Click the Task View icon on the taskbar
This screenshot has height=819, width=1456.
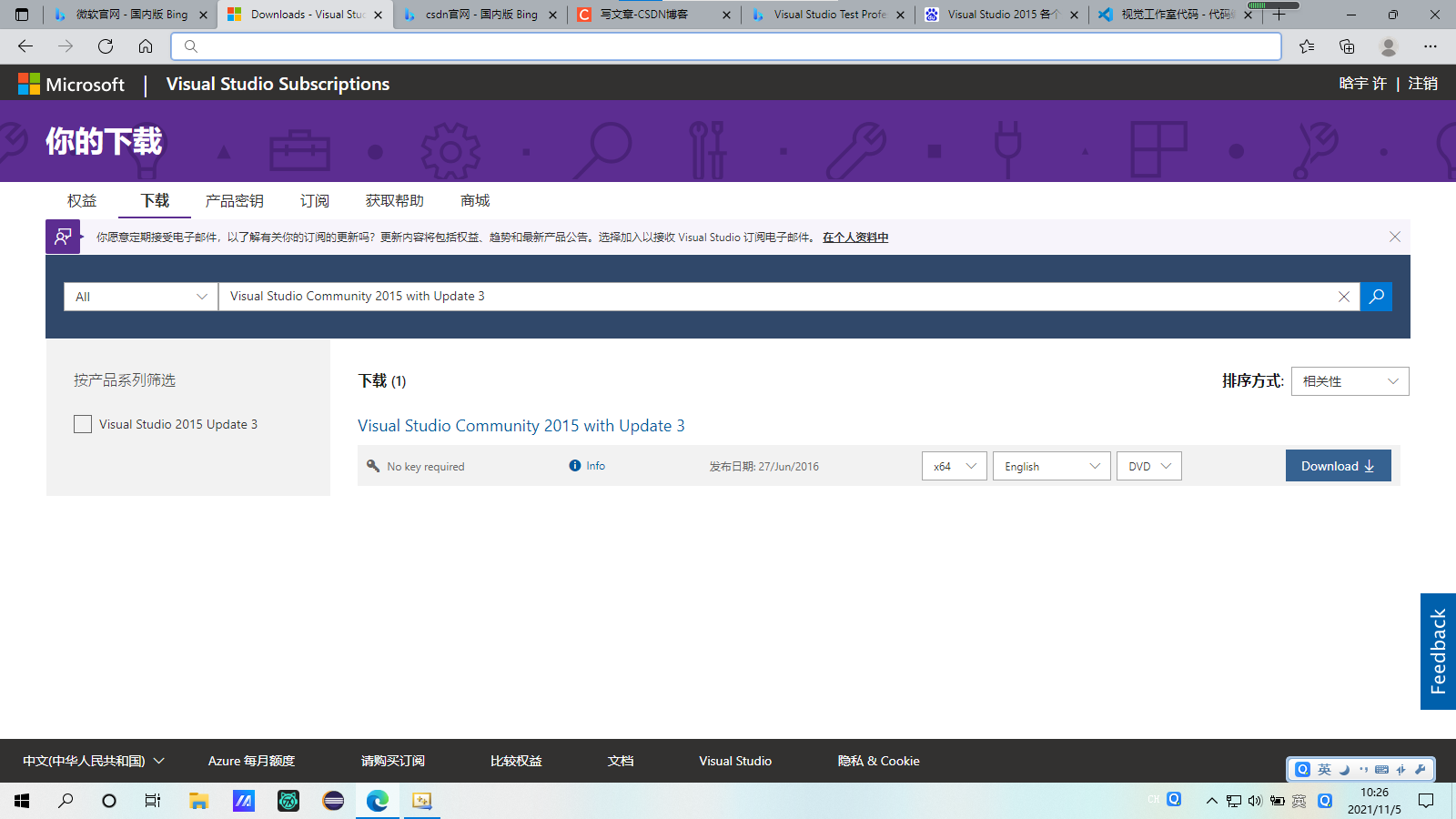click(x=152, y=801)
